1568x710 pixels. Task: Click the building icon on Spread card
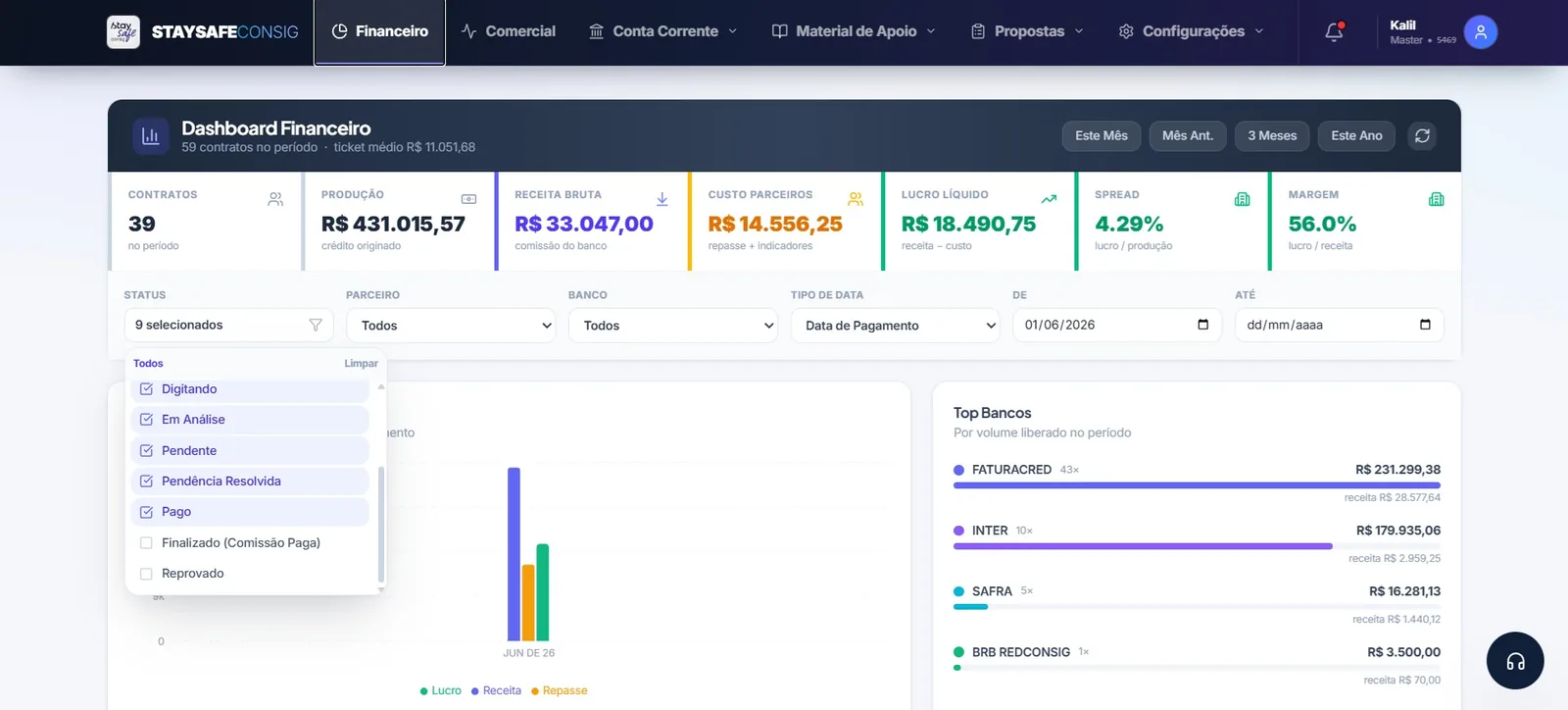click(x=1243, y=199)
